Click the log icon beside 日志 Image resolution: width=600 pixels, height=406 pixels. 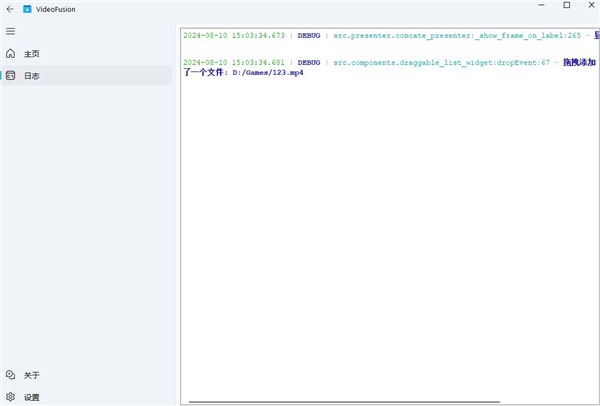coord(10,75)
